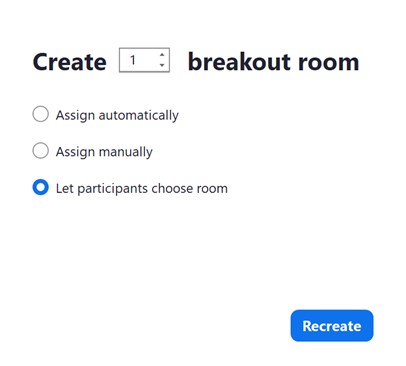Select the Assign automatically radio button
This screenshot has width=406, height=366.
pos(41,114)
